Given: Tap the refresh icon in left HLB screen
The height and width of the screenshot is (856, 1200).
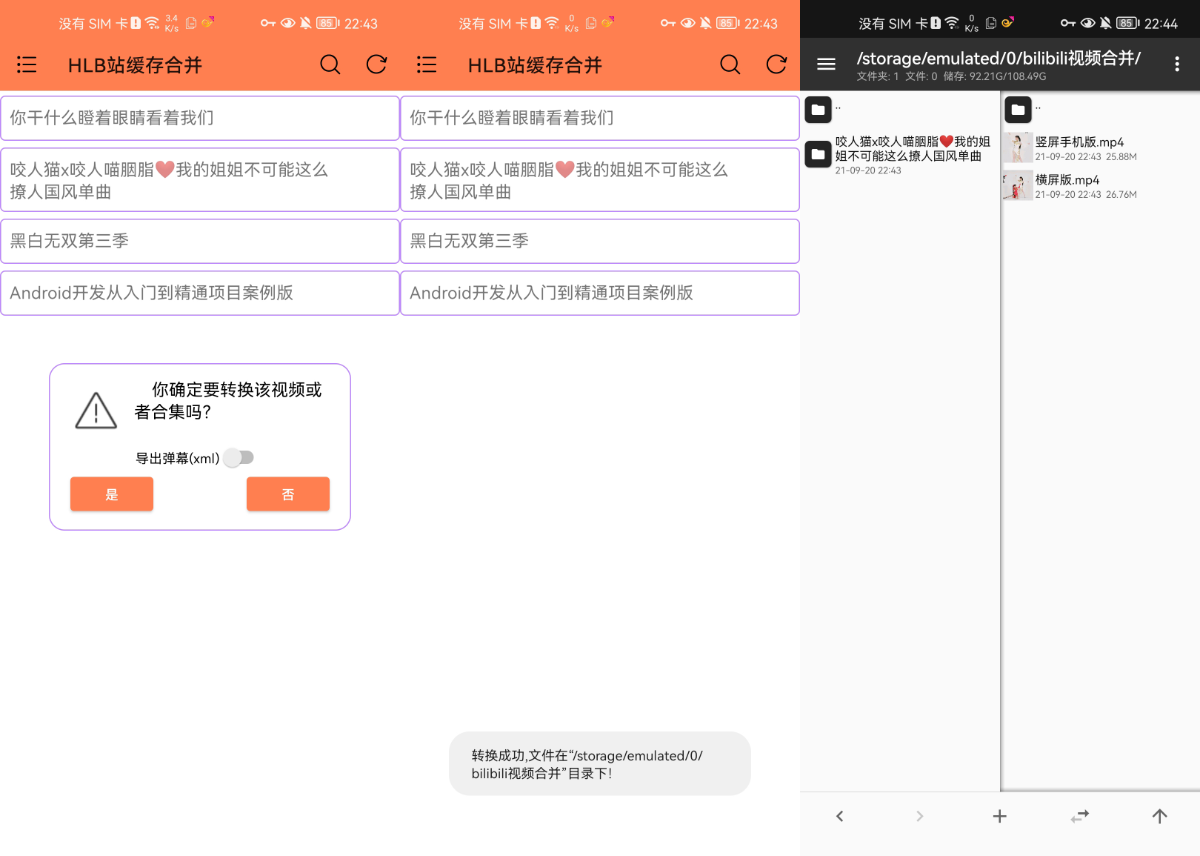Looking at the screenshot, I should (376, 65).
